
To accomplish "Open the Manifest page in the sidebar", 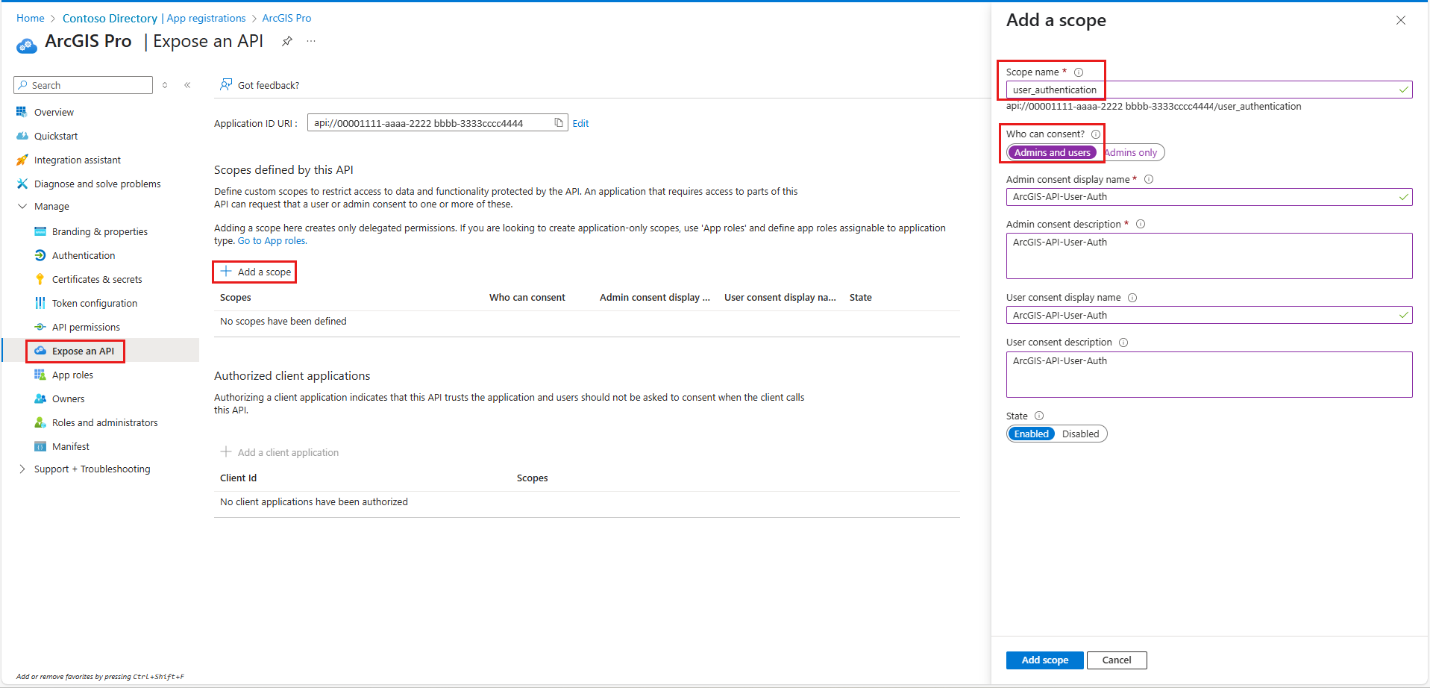I will click(x=70, y=447).
